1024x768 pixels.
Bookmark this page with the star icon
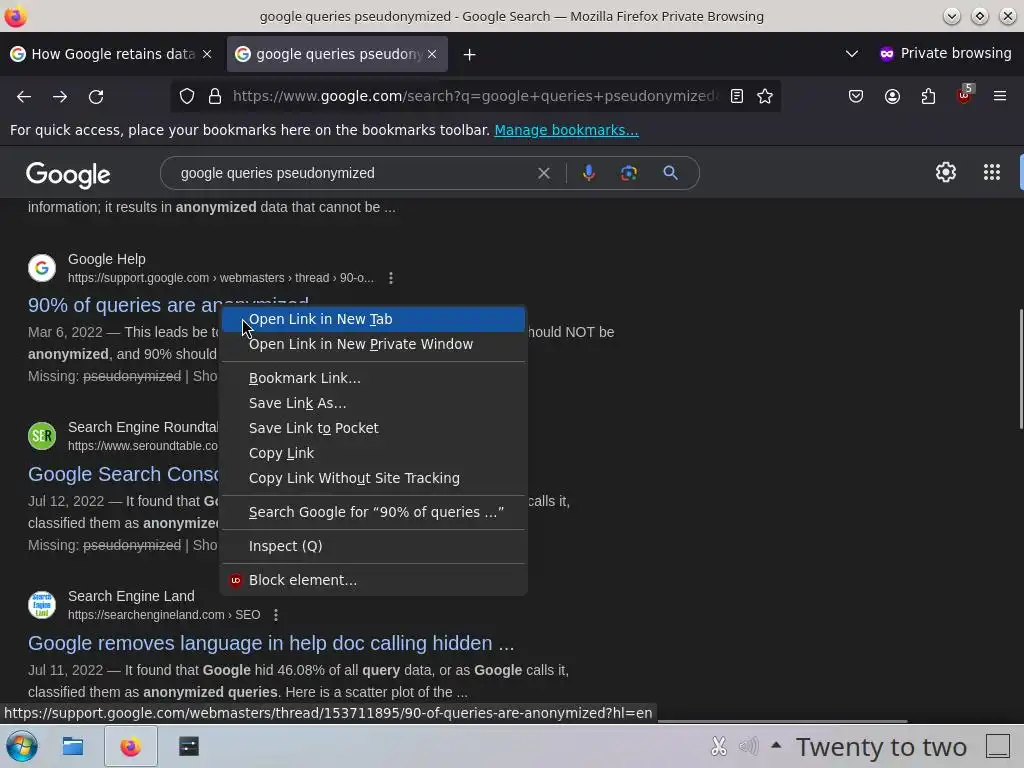[765, 97]
